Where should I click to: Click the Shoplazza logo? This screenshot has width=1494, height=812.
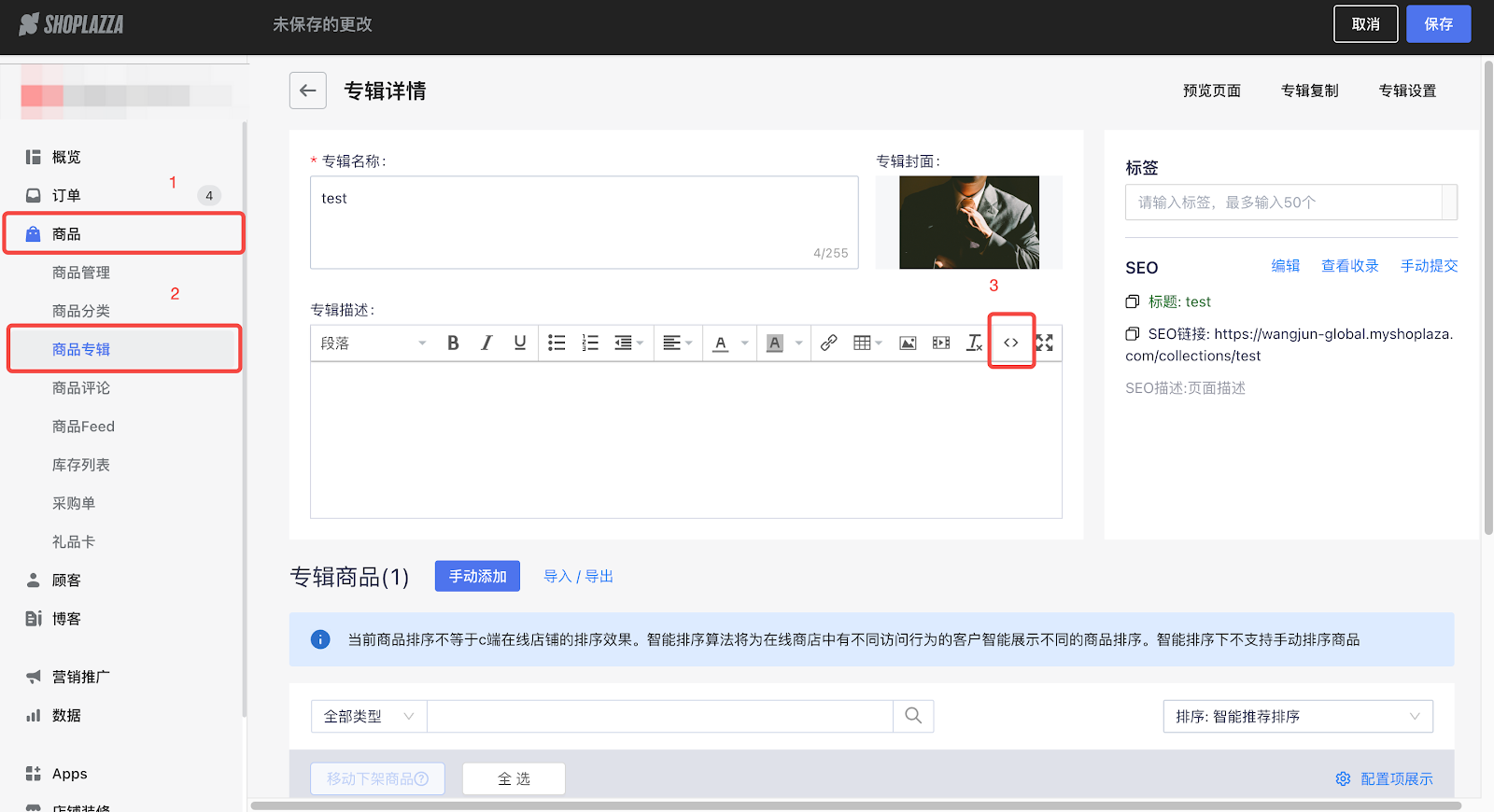click(71, 24)
